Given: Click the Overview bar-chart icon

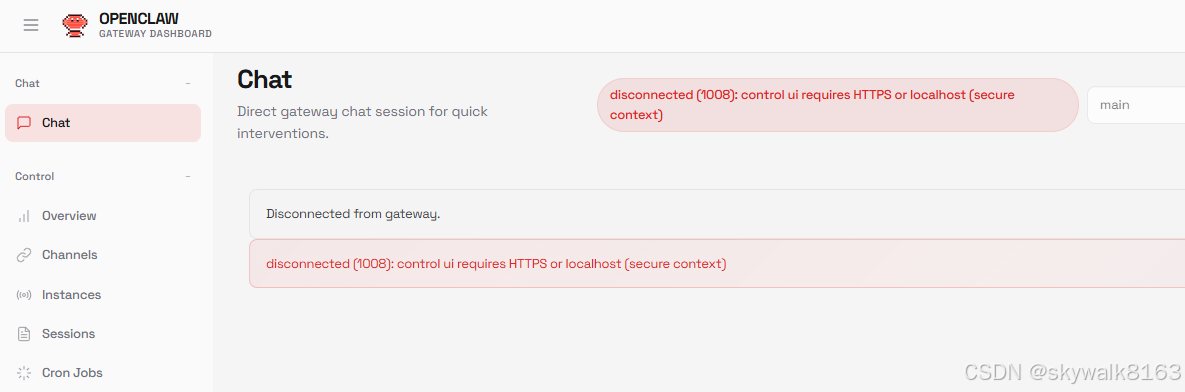Looking at the screenshot, I should (x=24, y=216).
